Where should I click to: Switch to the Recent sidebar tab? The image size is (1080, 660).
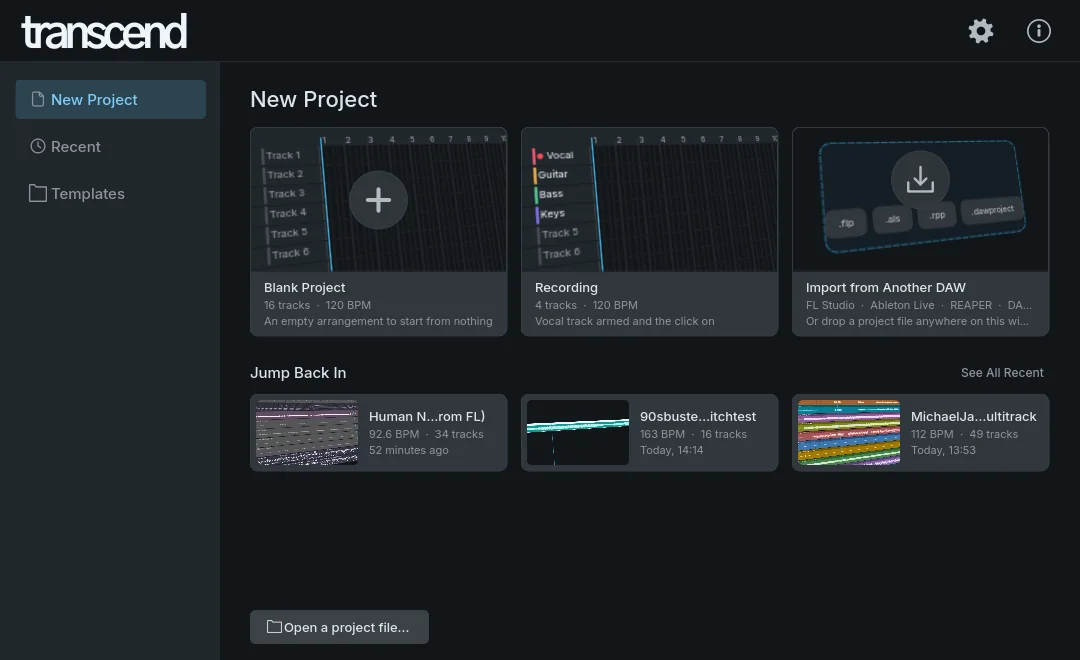pyautogui.click(x=111, y=147)
